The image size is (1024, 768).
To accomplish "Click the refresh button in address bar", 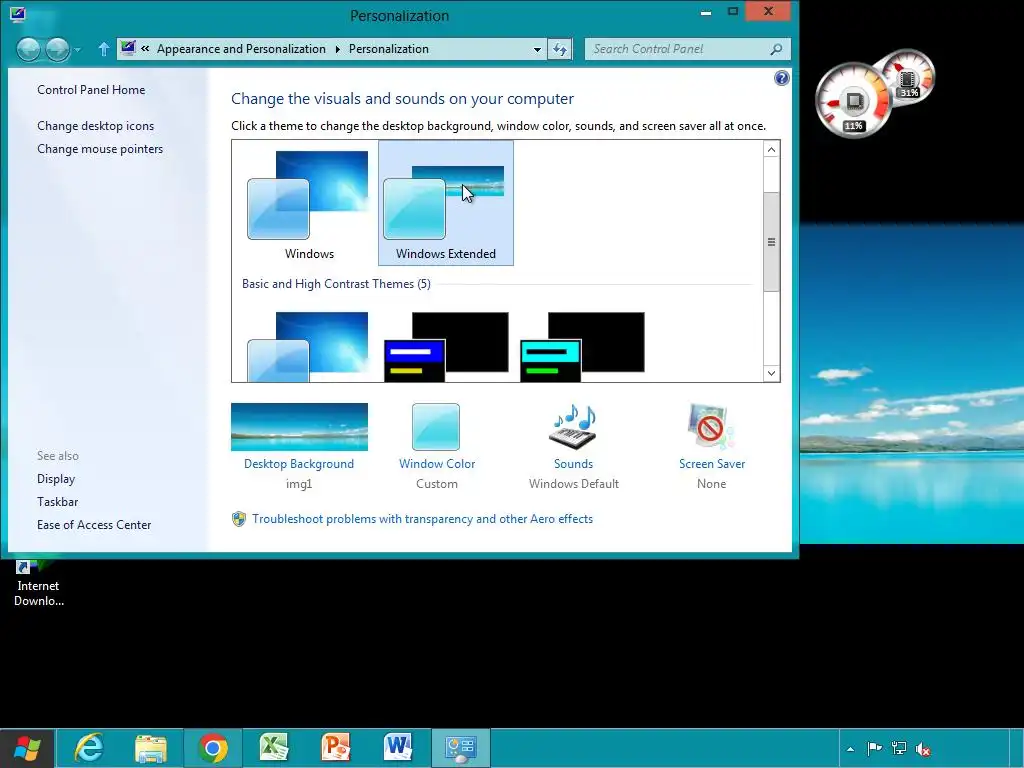I will 560,49.
